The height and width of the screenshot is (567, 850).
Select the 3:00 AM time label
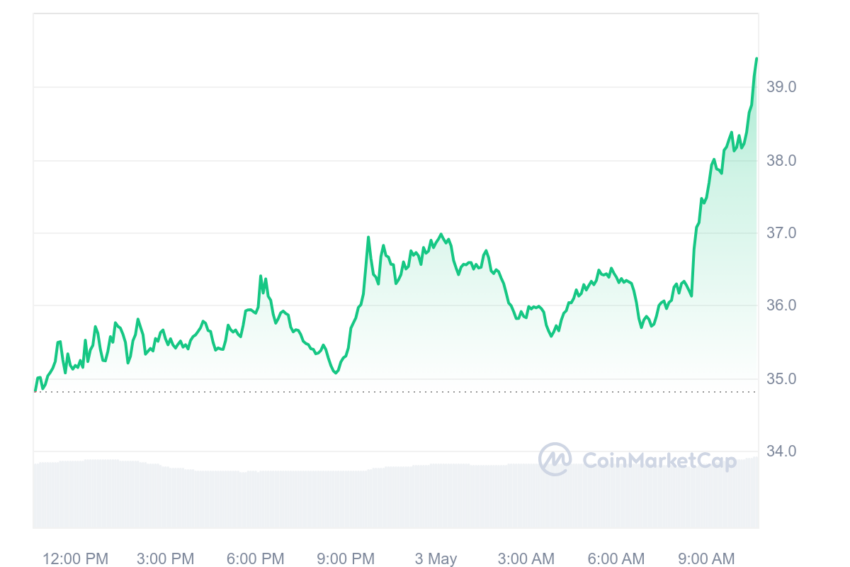(x=526, y=558)
